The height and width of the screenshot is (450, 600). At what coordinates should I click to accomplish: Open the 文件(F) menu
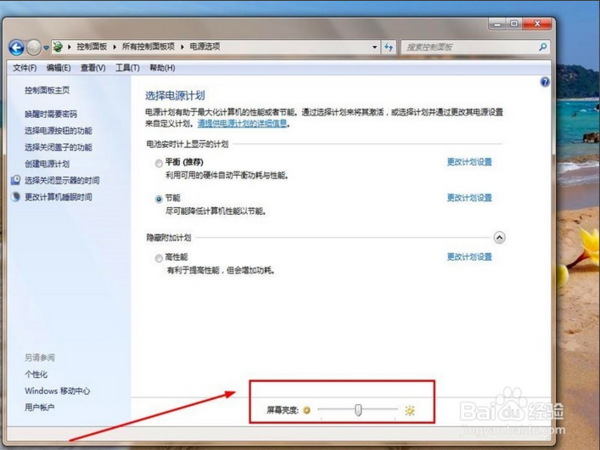(x=24, y=68)
